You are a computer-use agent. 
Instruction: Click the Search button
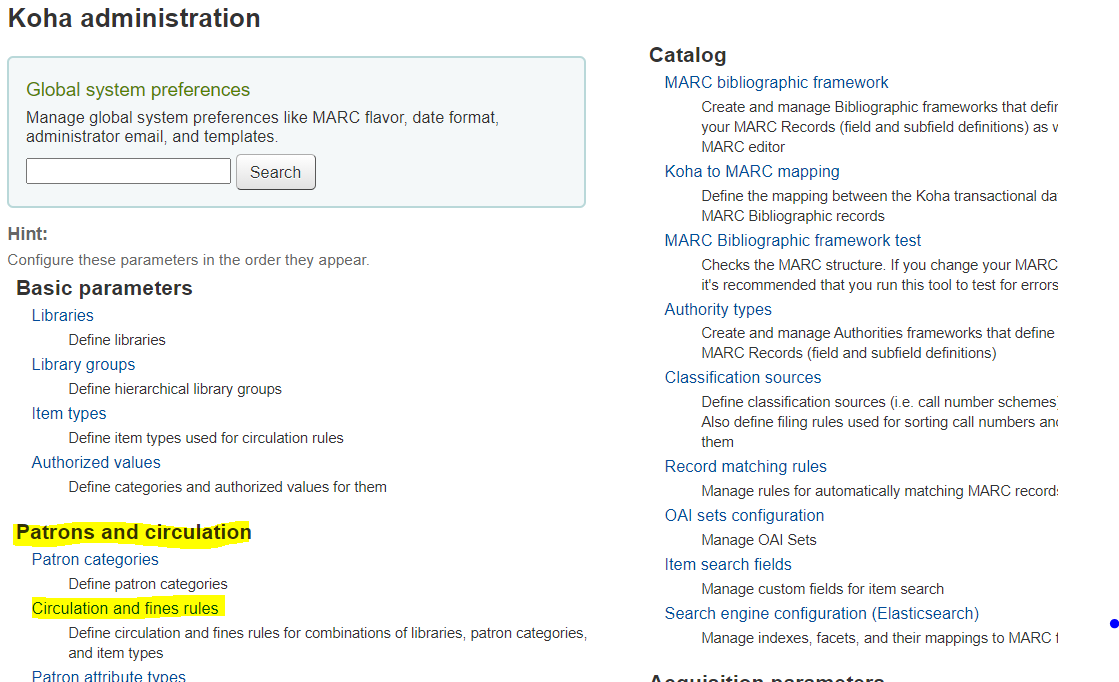275,172
